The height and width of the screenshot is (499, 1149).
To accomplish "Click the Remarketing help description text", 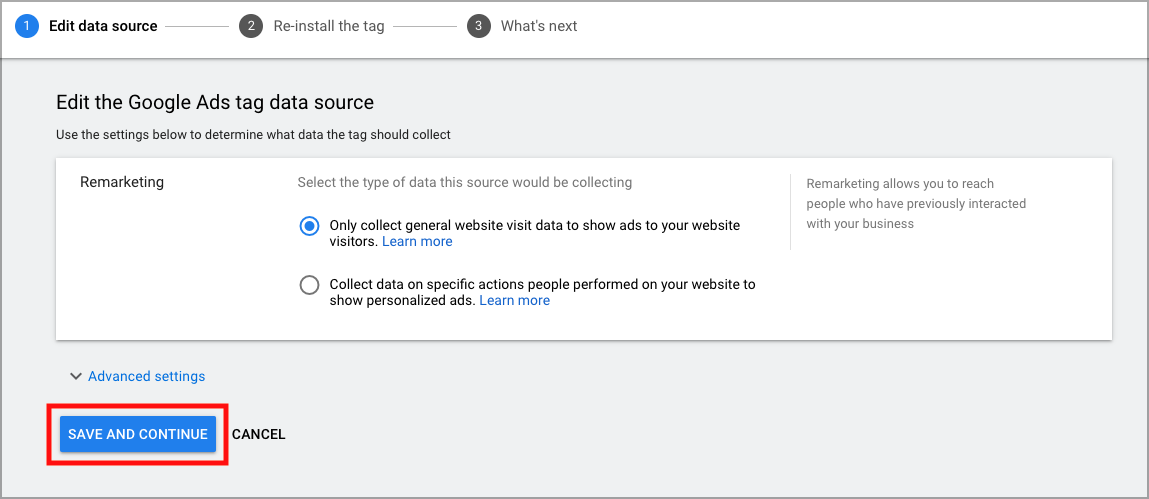I will (x=916, y=204).
